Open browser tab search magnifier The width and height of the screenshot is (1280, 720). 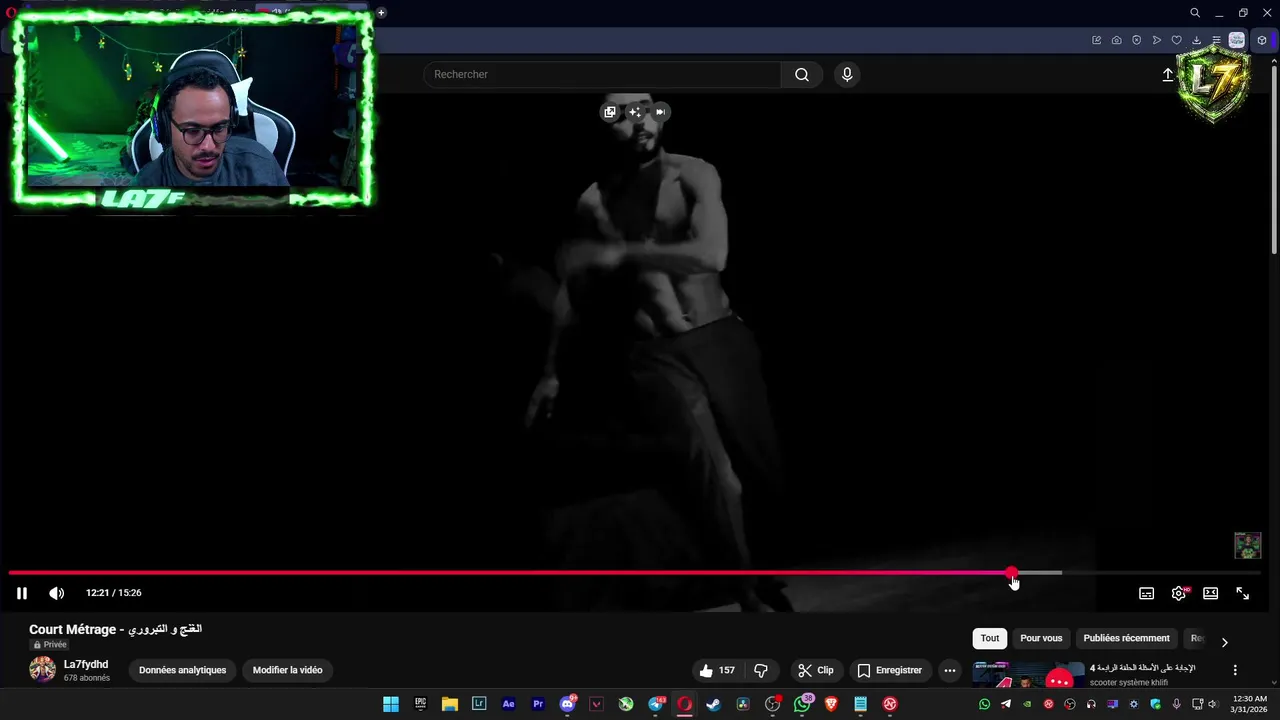pos(1195,13)
